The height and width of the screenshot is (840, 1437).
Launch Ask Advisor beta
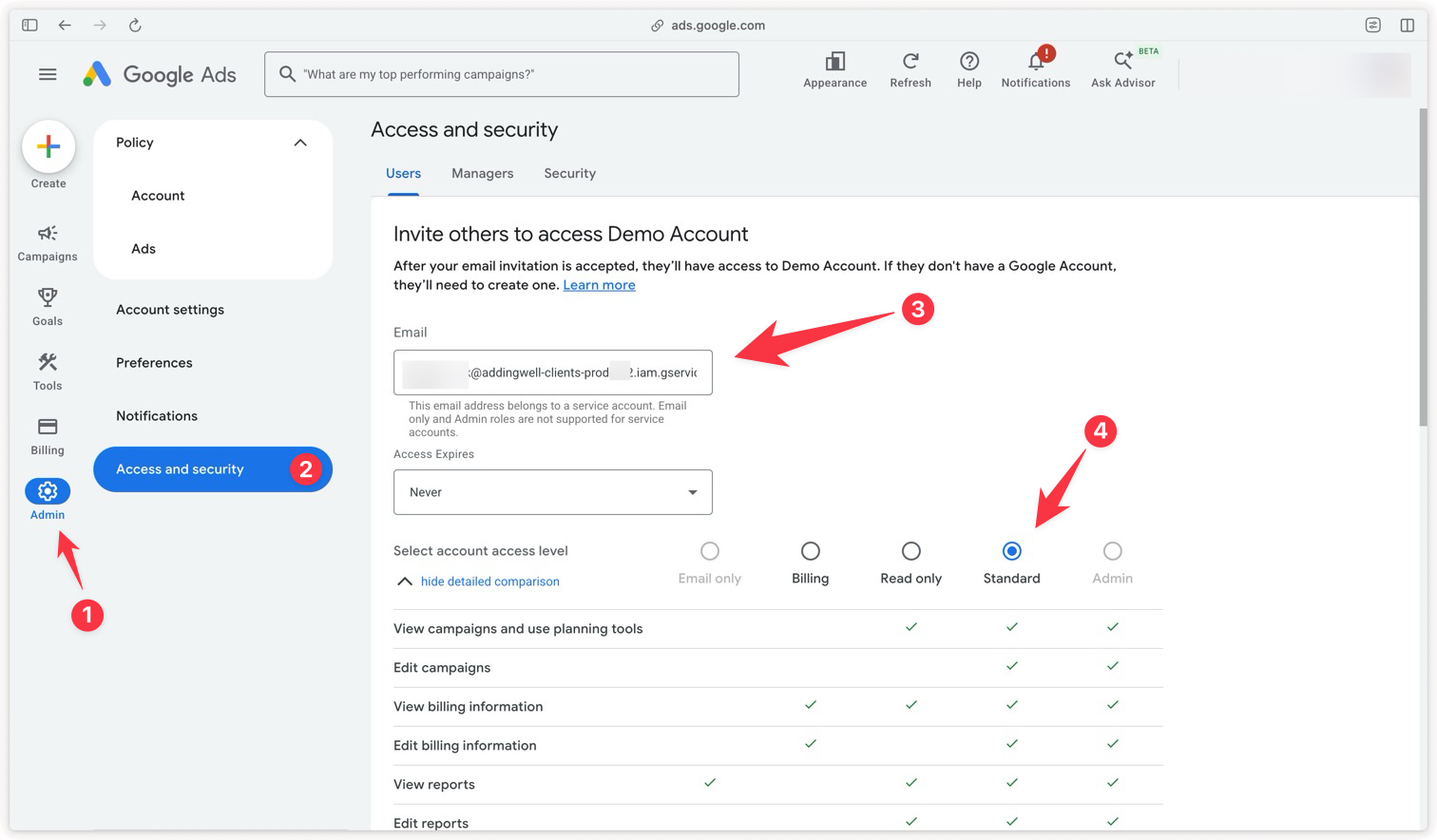point(1123,70)
